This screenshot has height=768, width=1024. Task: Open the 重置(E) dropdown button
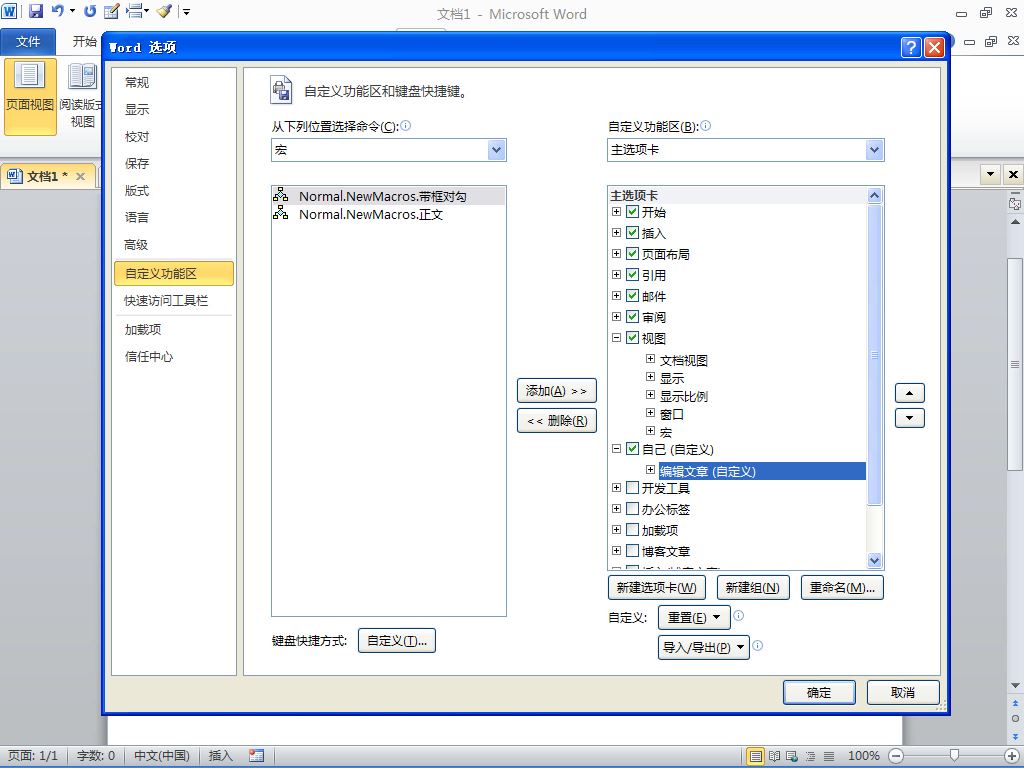pyautogui.click(x=694, y=617)
